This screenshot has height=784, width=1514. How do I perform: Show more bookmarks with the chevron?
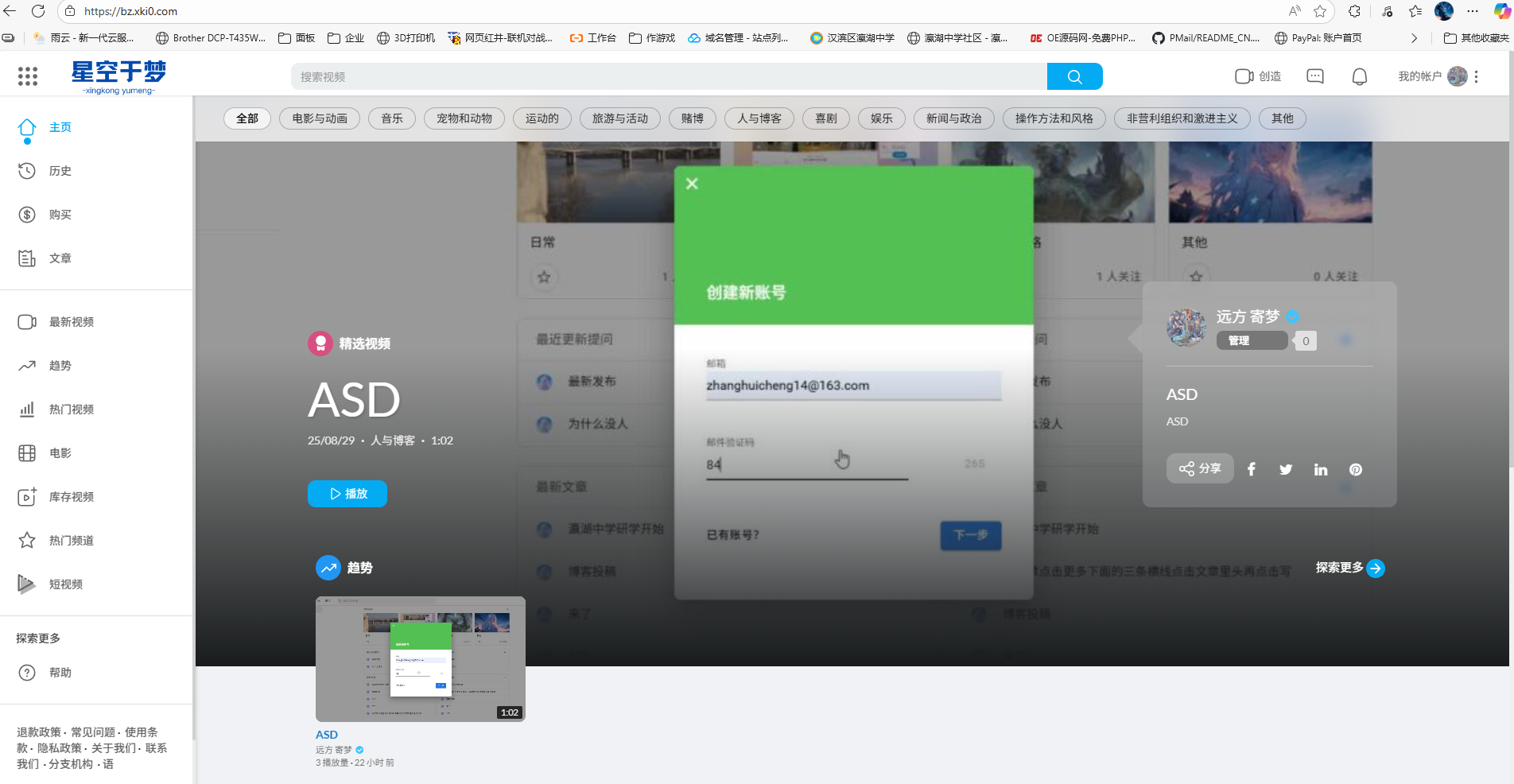[x=1414, y=38]
